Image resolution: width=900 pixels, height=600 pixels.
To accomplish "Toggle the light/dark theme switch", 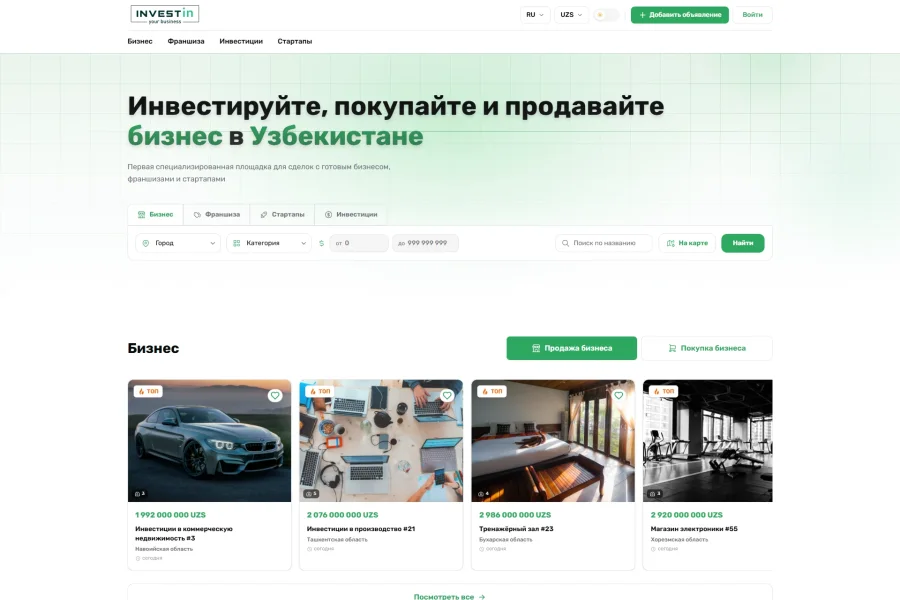I will (606, 15).
